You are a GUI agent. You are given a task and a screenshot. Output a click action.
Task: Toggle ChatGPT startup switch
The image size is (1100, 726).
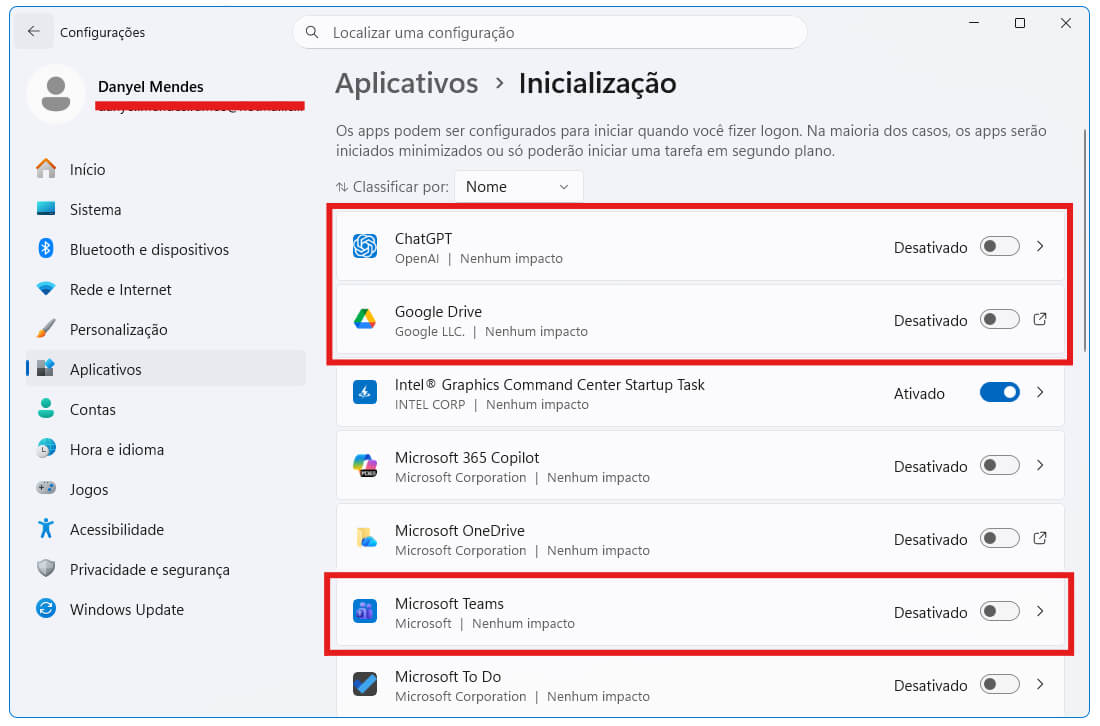tap(1000, 246)
